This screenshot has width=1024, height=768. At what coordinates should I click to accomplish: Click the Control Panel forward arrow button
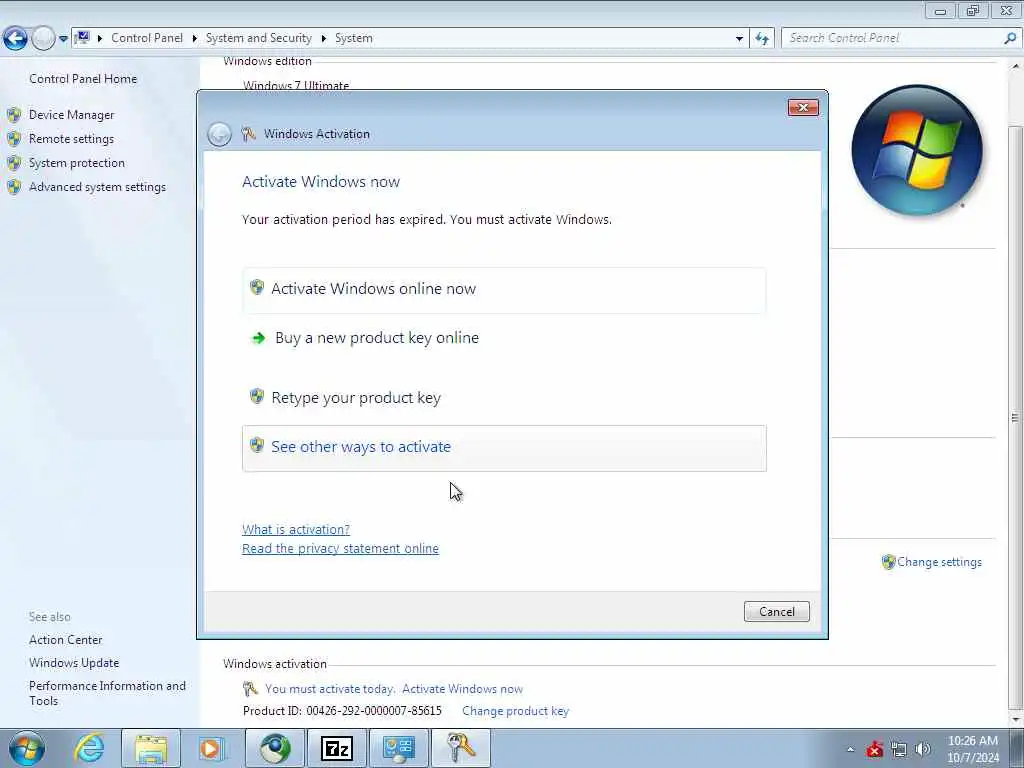tap(43, 39)
